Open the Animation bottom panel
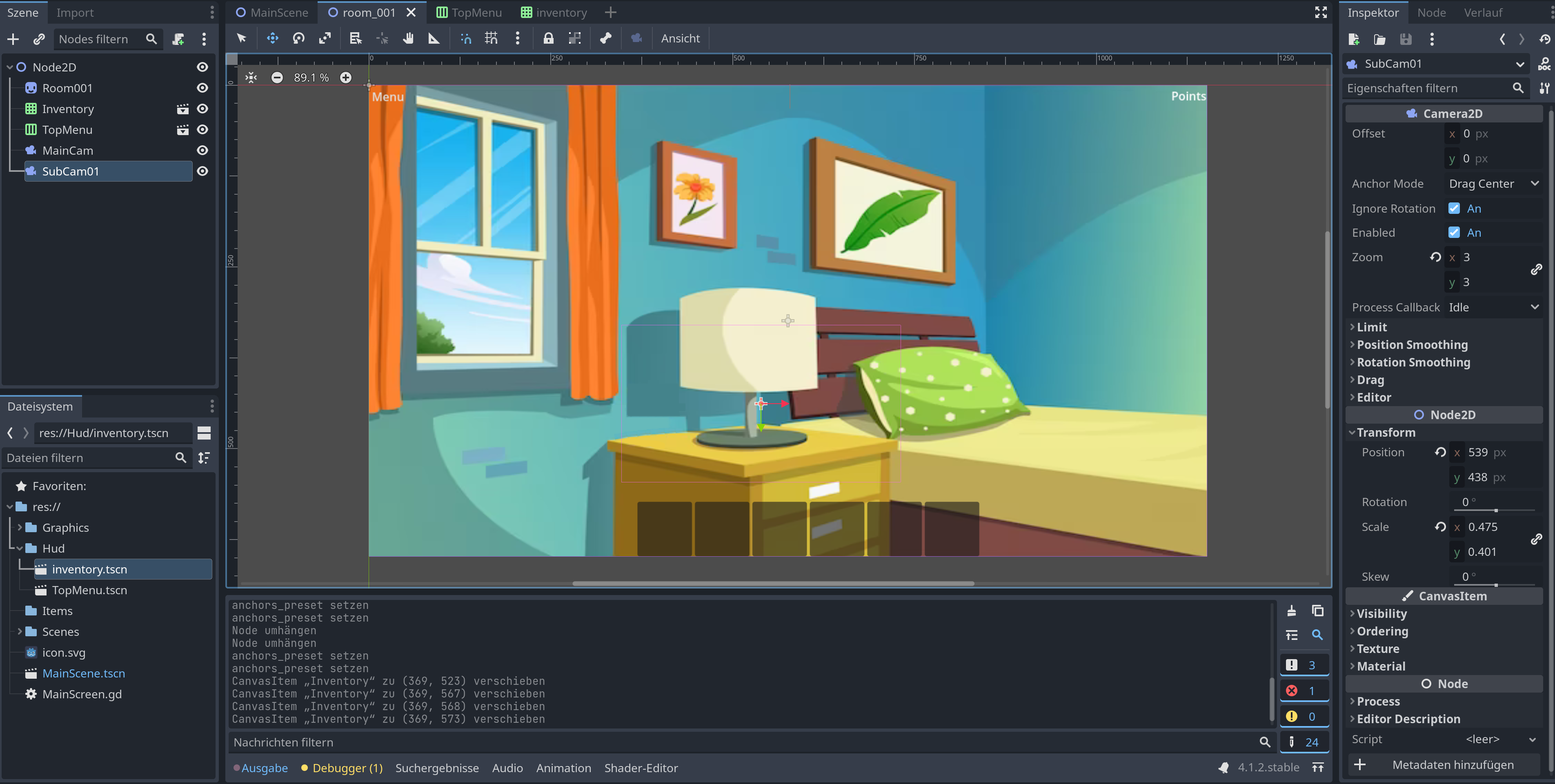Screen dimensions: 1555x784 click(563, 768)
